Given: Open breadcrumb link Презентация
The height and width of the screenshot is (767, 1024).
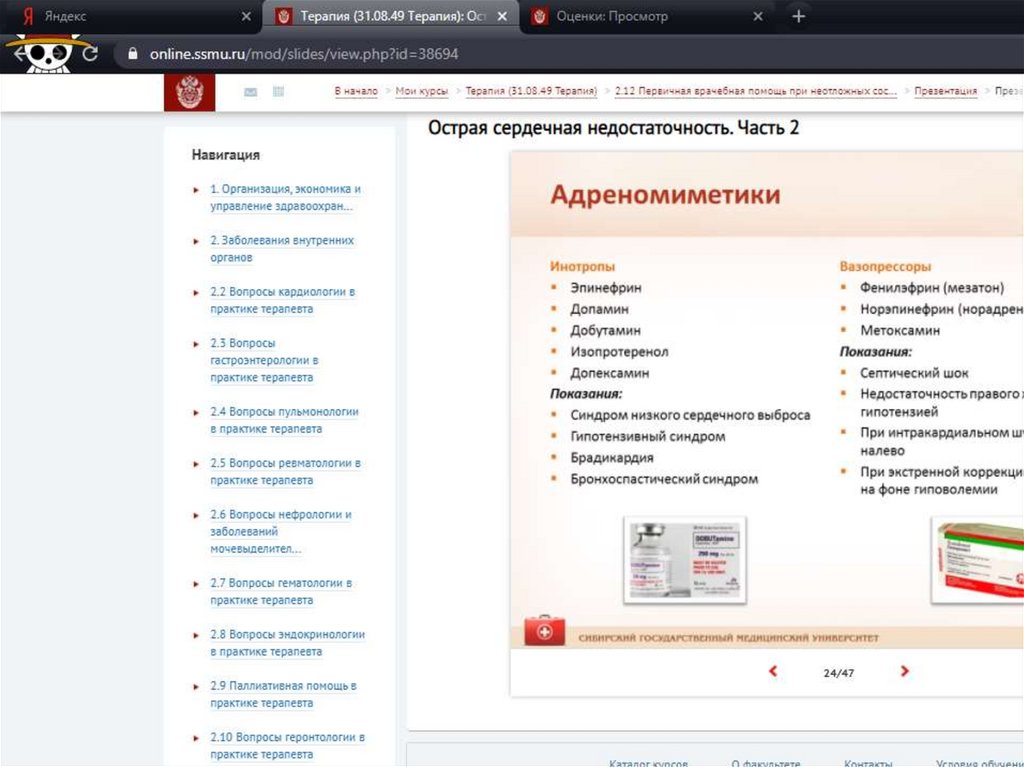Looking at the screenshot, I should [946, 91].
